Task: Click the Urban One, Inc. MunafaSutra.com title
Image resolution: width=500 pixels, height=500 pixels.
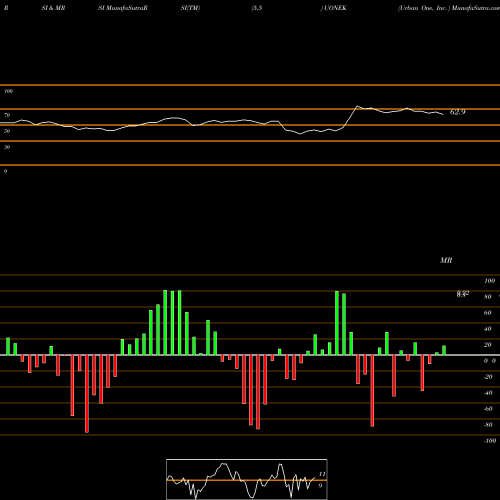Action: (x=449, y=8)
